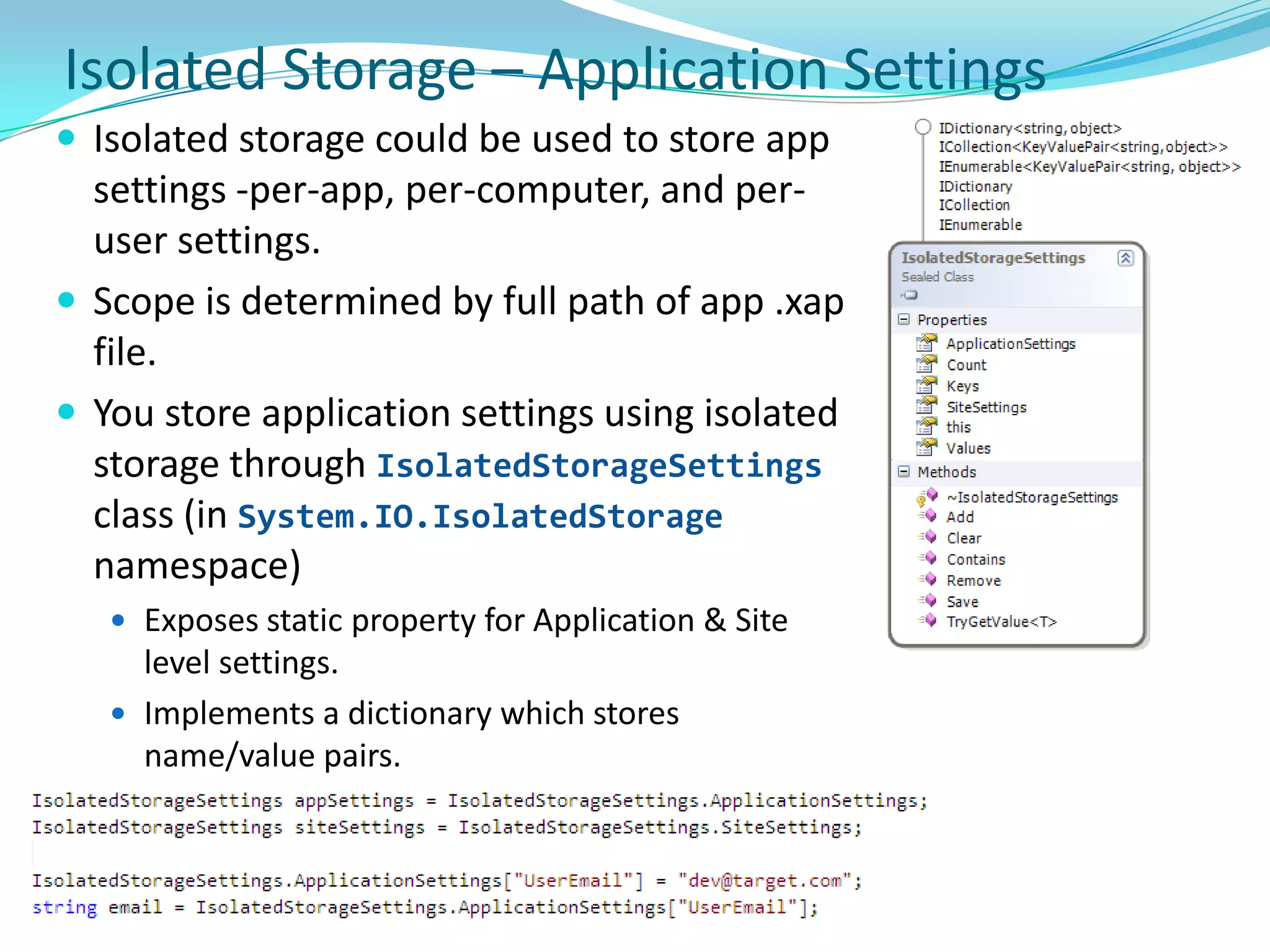This screenshot has height=952, width=1270.
Task: Click the 'Isolated storage could be used' bullet
Action: tap(461, 189)
